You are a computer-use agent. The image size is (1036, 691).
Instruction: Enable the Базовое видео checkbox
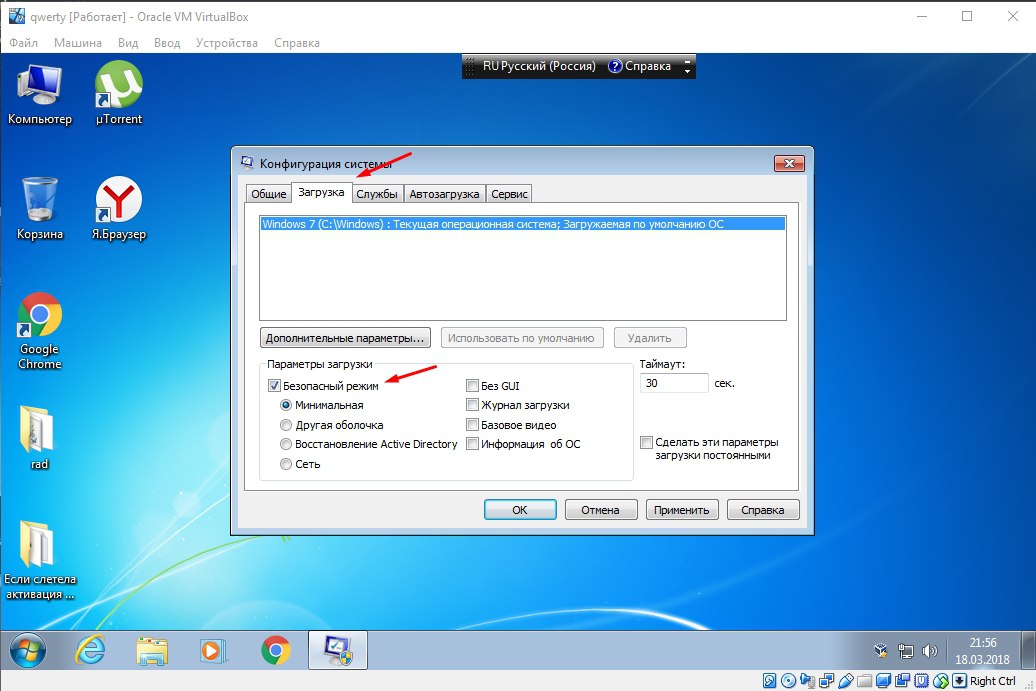tap(472, 425)
